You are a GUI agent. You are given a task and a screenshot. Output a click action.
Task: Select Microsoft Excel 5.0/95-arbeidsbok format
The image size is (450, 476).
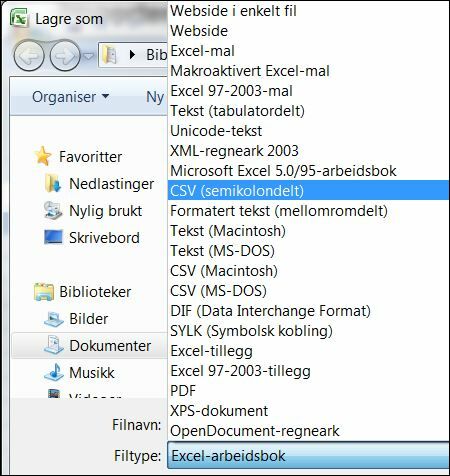point(308,171)
